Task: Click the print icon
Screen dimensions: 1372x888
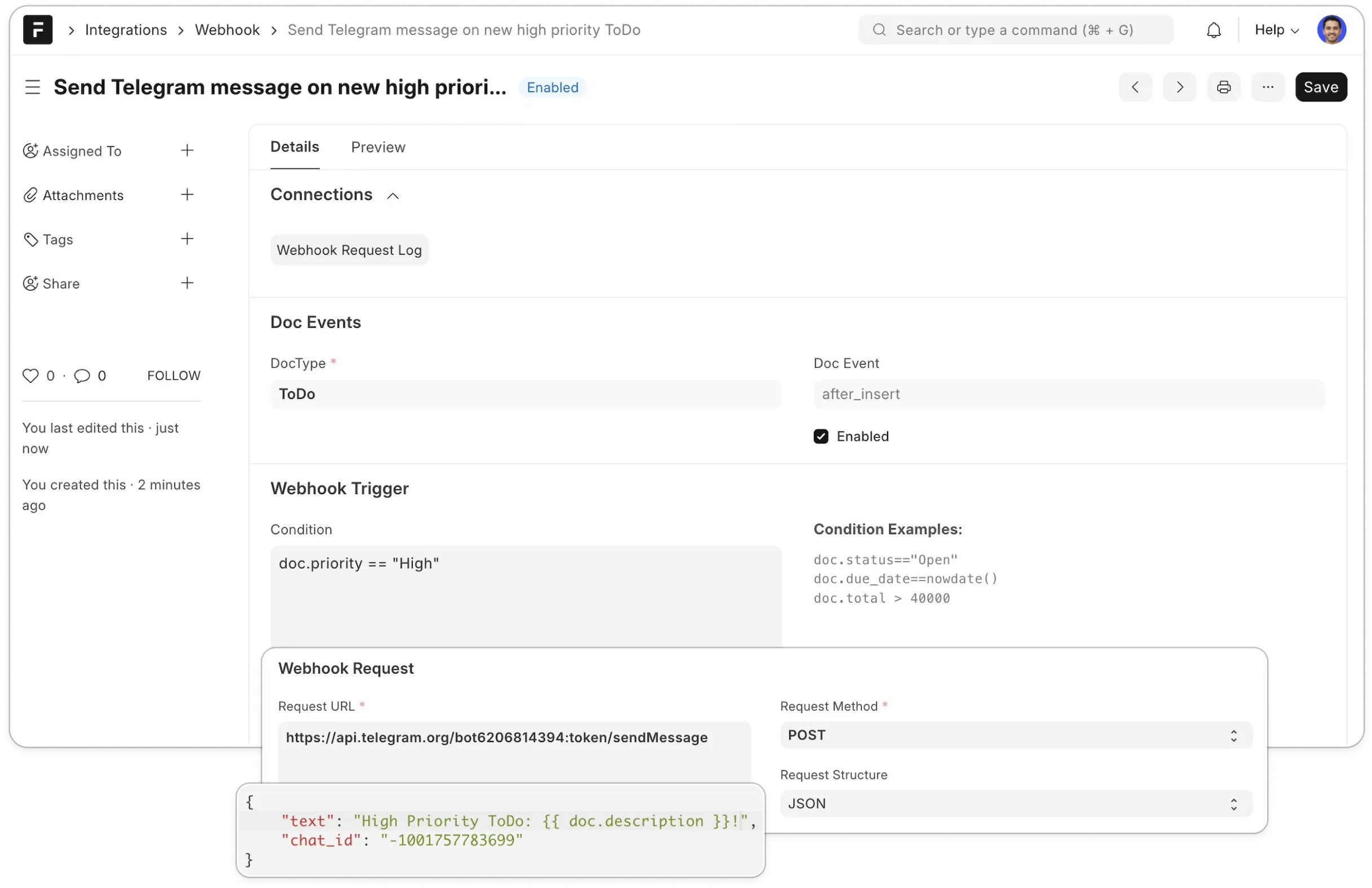Action: (x=1223, y=87)
